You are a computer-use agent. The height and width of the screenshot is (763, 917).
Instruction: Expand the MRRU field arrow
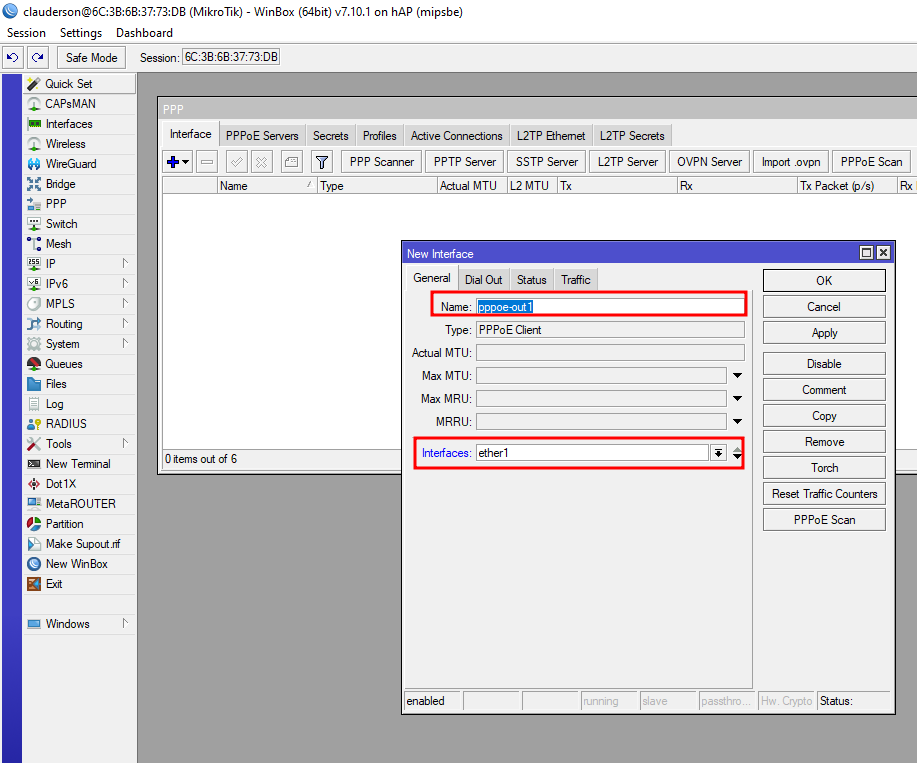[x=737, y=422]
